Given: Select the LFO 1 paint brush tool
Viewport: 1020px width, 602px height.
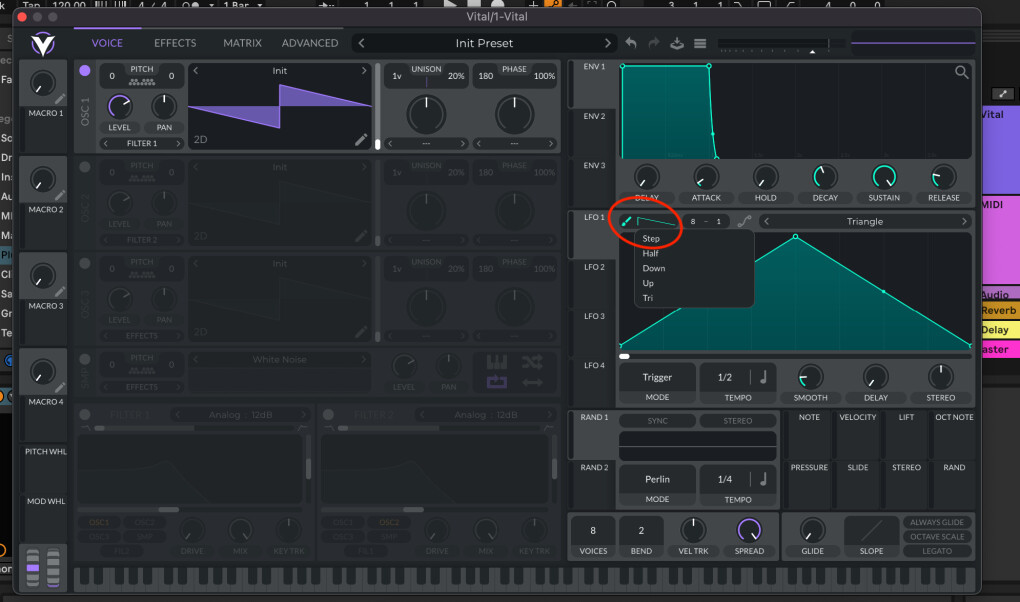Looking at the screenshot, I should point(626,221).
